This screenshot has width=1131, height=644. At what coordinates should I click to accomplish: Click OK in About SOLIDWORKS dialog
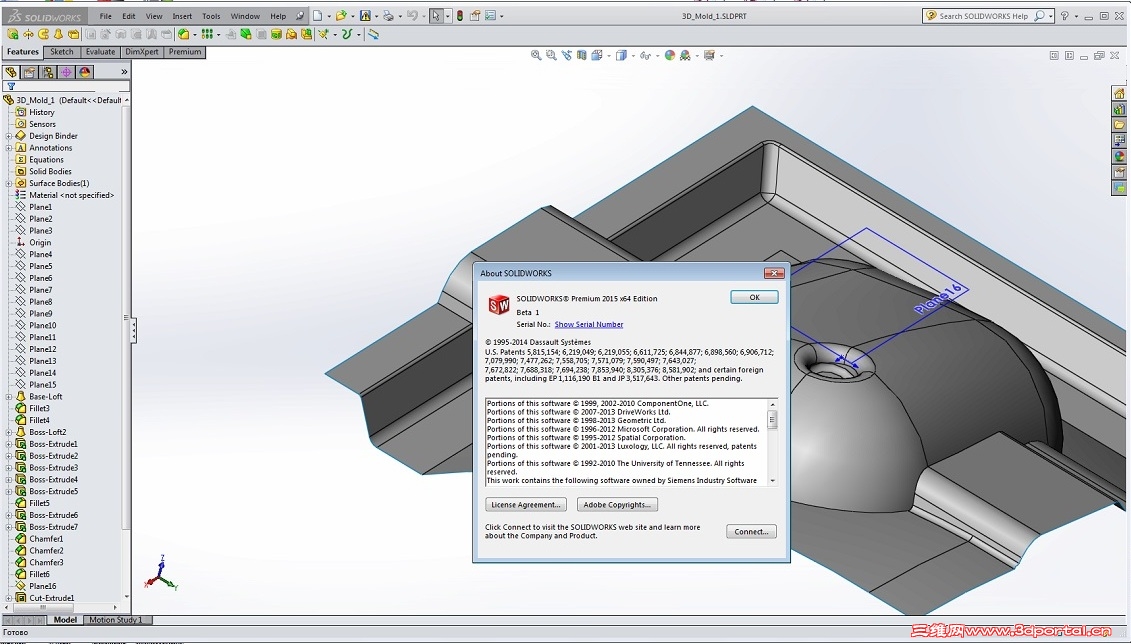coord(754,297)
